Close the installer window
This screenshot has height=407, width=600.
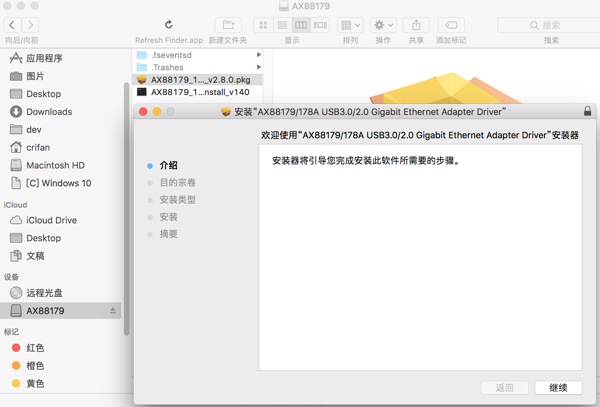pos(143,112)
